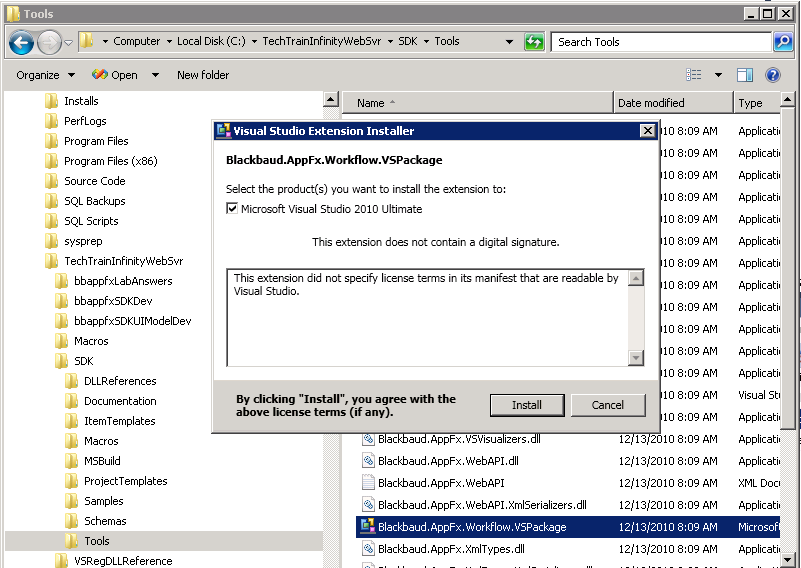Image resolution: width=801 pixels, height=568 pixels.
Task: Toggle the preview pane icon
Action: (744, 75)
